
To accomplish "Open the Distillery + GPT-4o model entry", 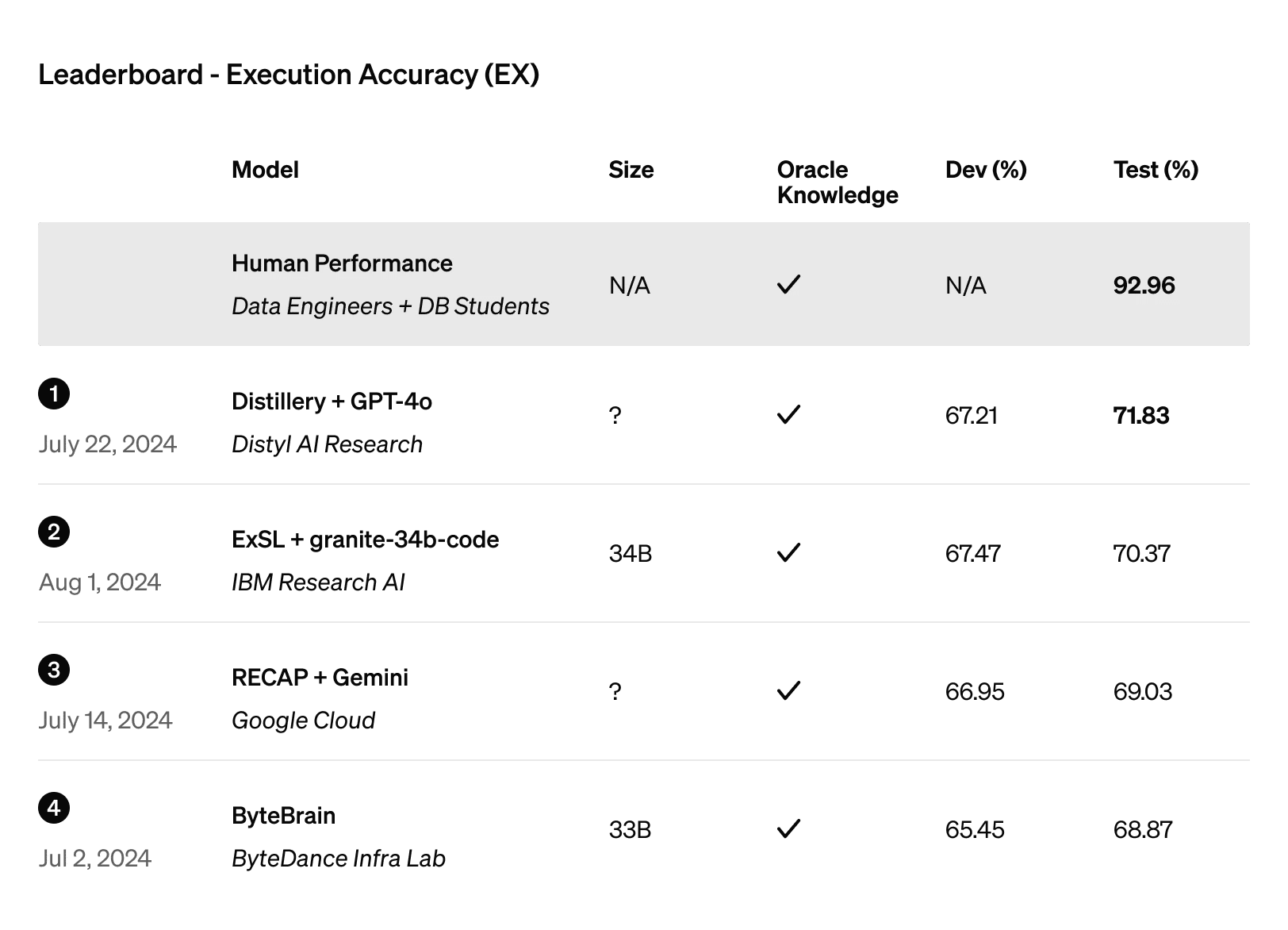I will tap(332, 402).
